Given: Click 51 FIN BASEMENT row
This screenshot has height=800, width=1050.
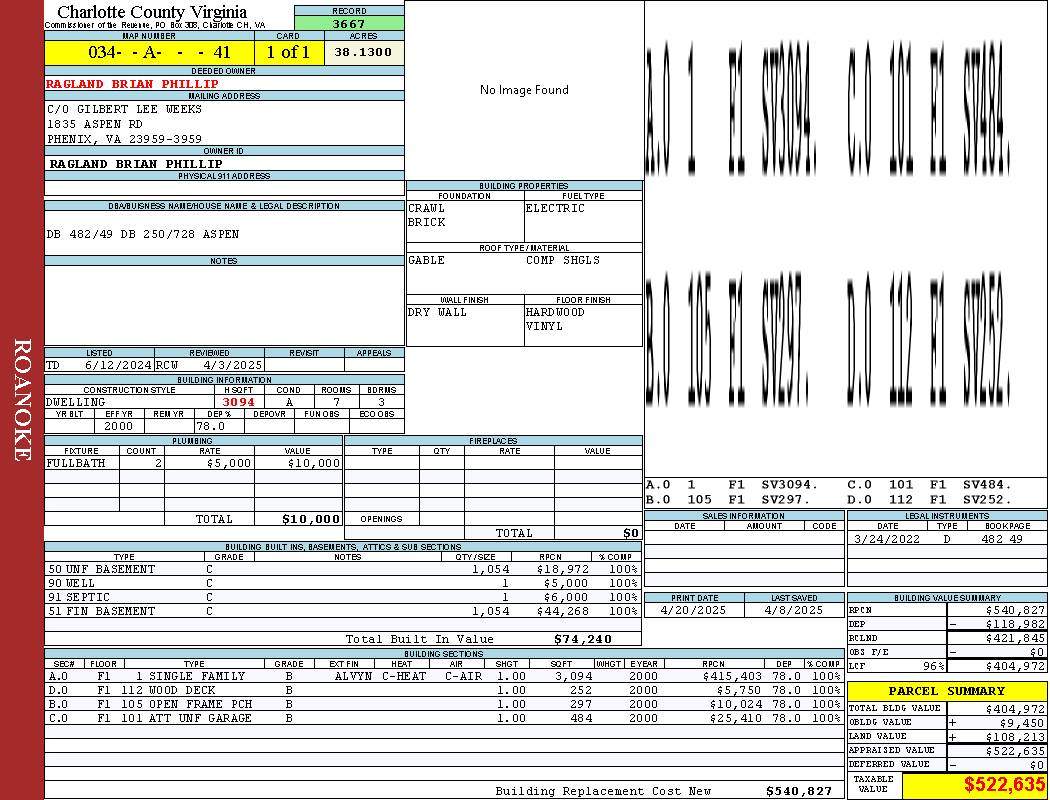Looking at the screenshot, I should coord(343,611).
